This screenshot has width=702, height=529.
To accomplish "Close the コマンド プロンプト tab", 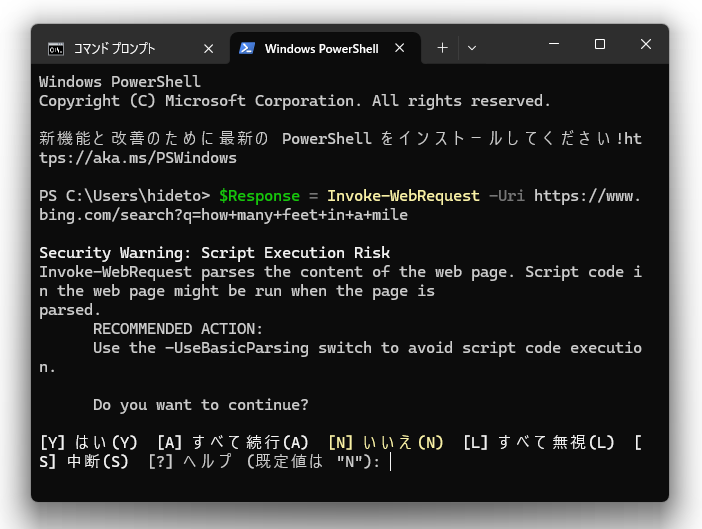I will (x=209, y=48).
